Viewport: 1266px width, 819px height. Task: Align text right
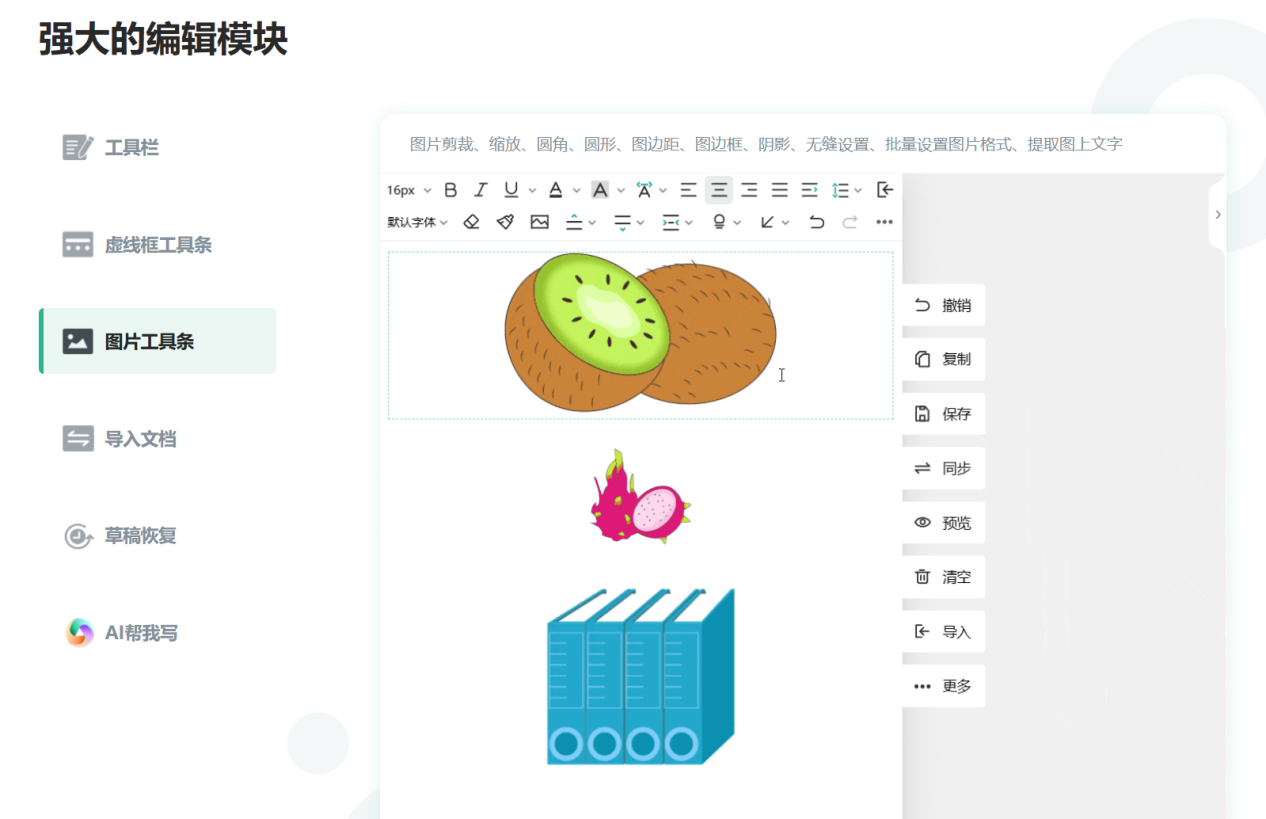(749, 190)
